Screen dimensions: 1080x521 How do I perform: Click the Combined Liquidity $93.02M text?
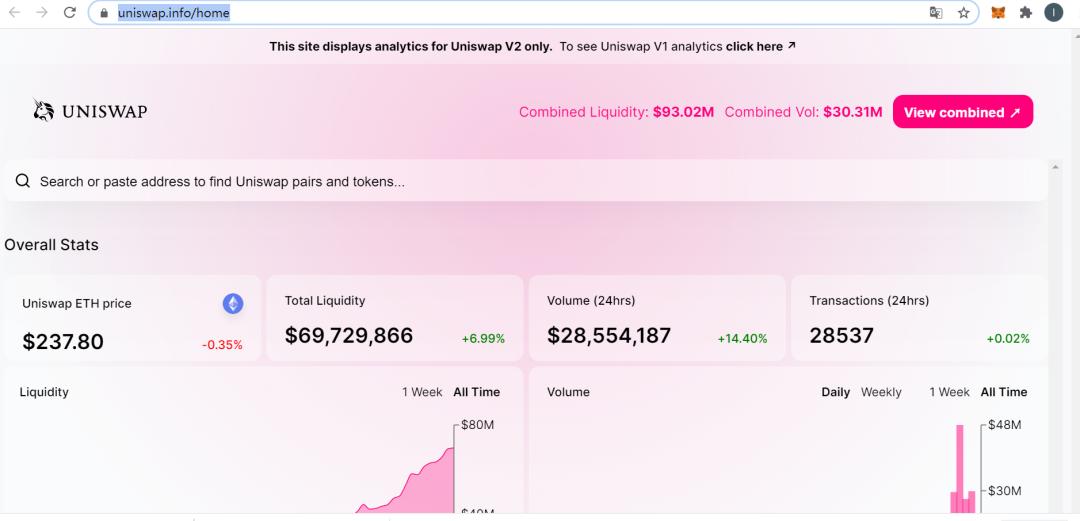(616, 112)
